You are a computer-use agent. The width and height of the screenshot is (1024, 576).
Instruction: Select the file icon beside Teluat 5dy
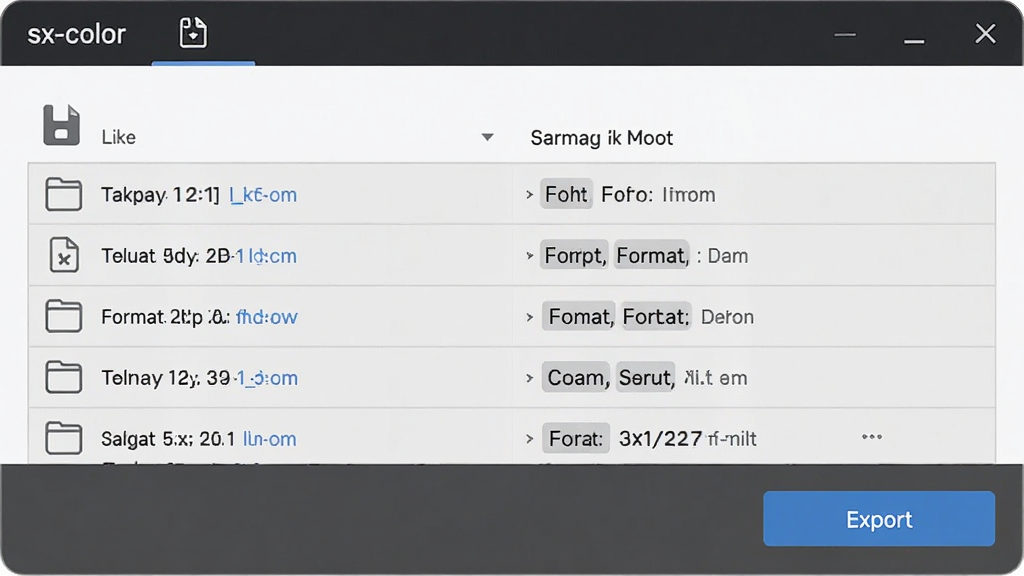(x=64, y=255)
